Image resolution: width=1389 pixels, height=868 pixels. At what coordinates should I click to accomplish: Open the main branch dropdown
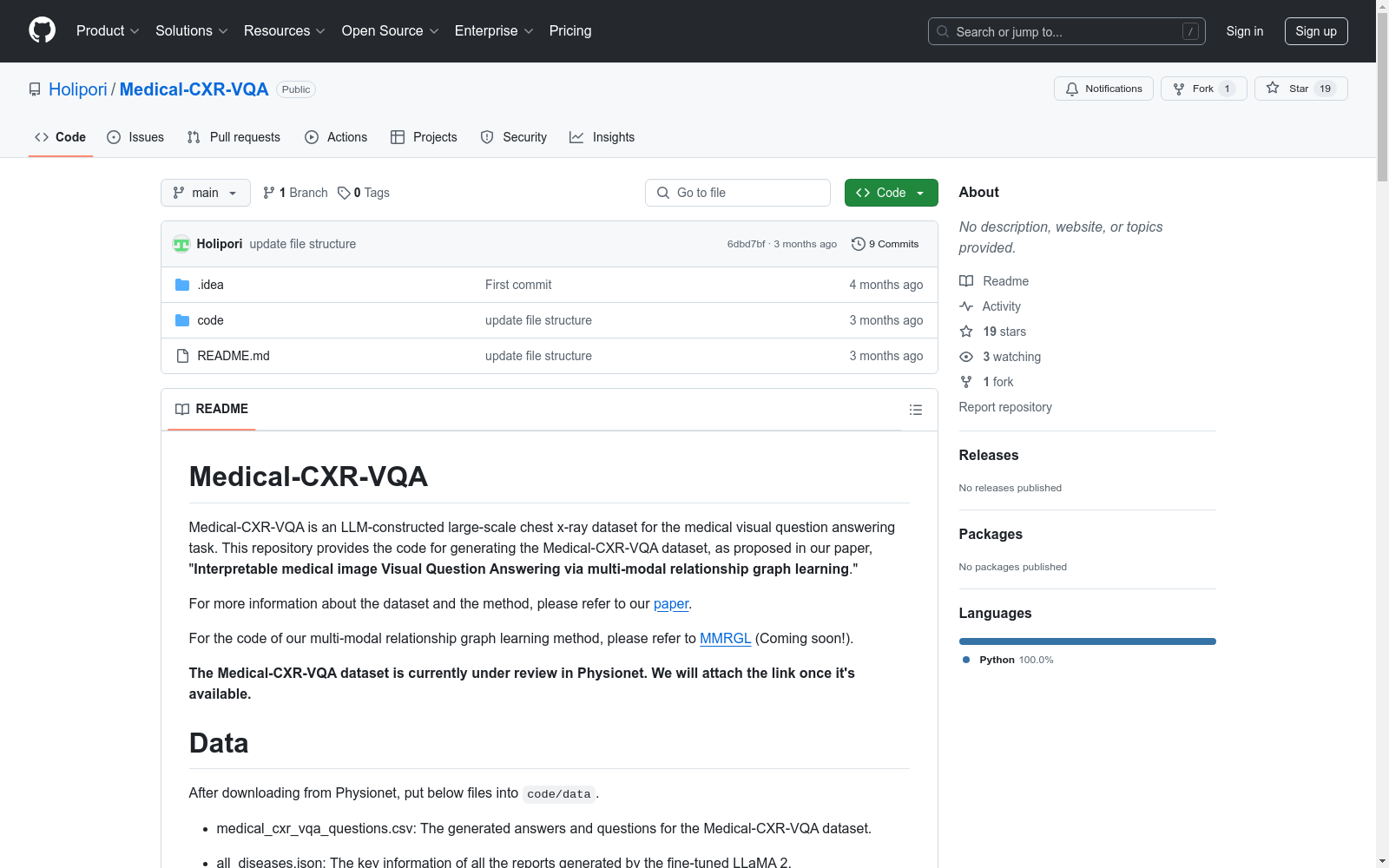tap(206, 193)
